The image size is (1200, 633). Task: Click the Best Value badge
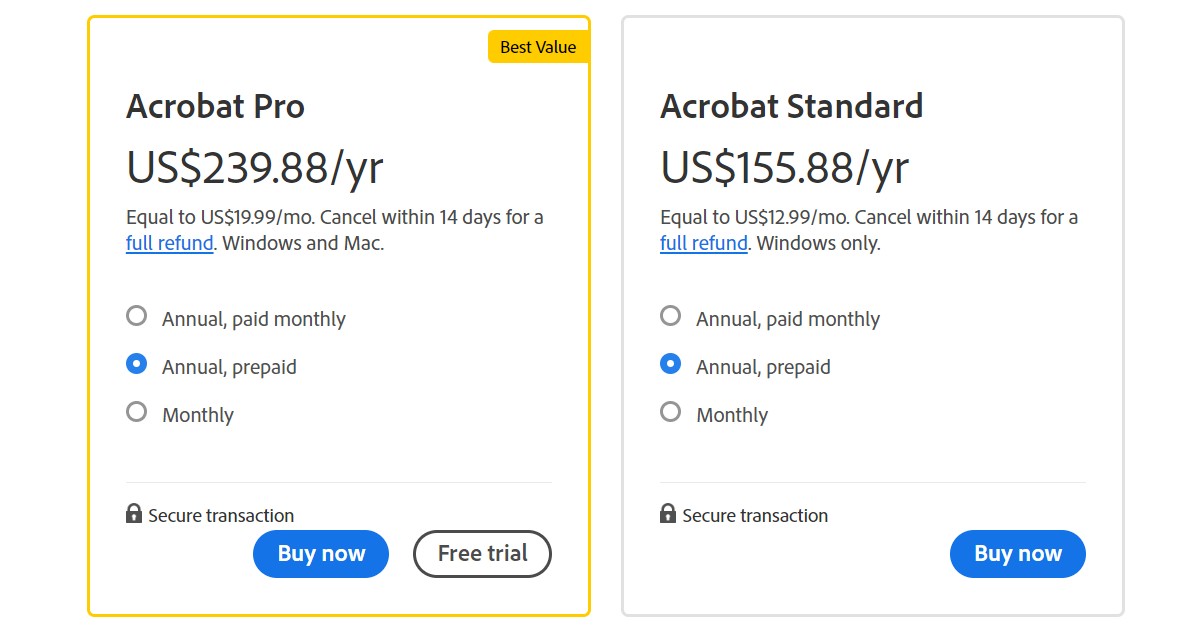point(538,46)
